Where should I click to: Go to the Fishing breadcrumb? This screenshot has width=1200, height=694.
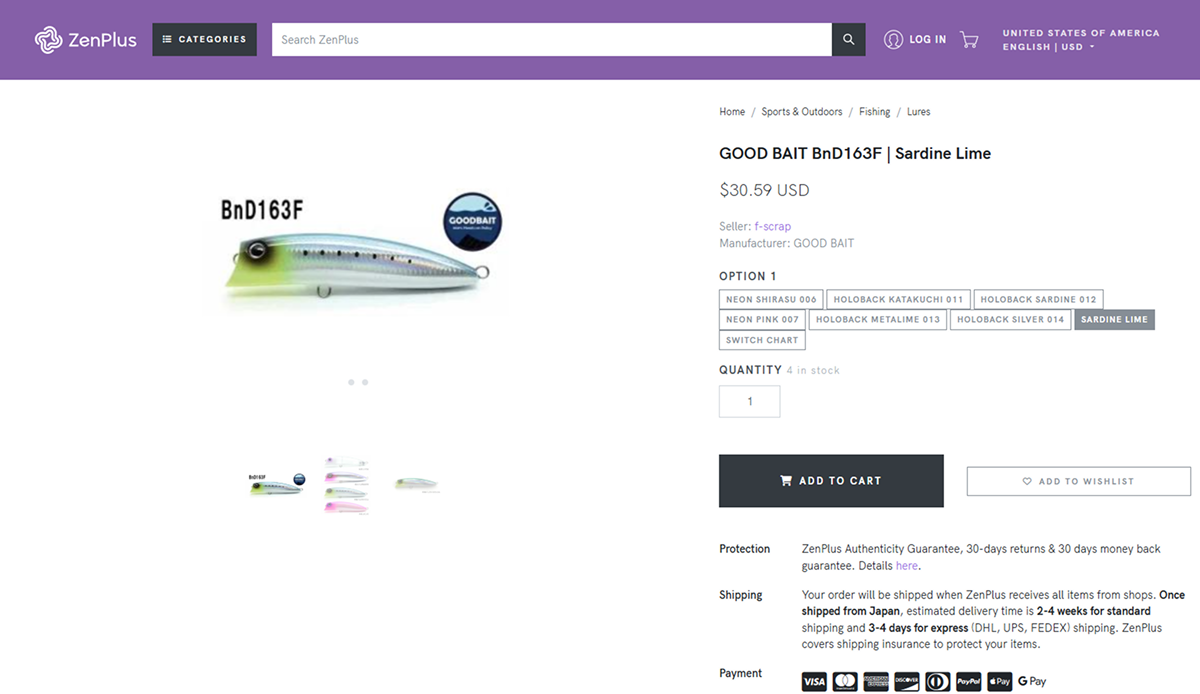pos(874,112)
